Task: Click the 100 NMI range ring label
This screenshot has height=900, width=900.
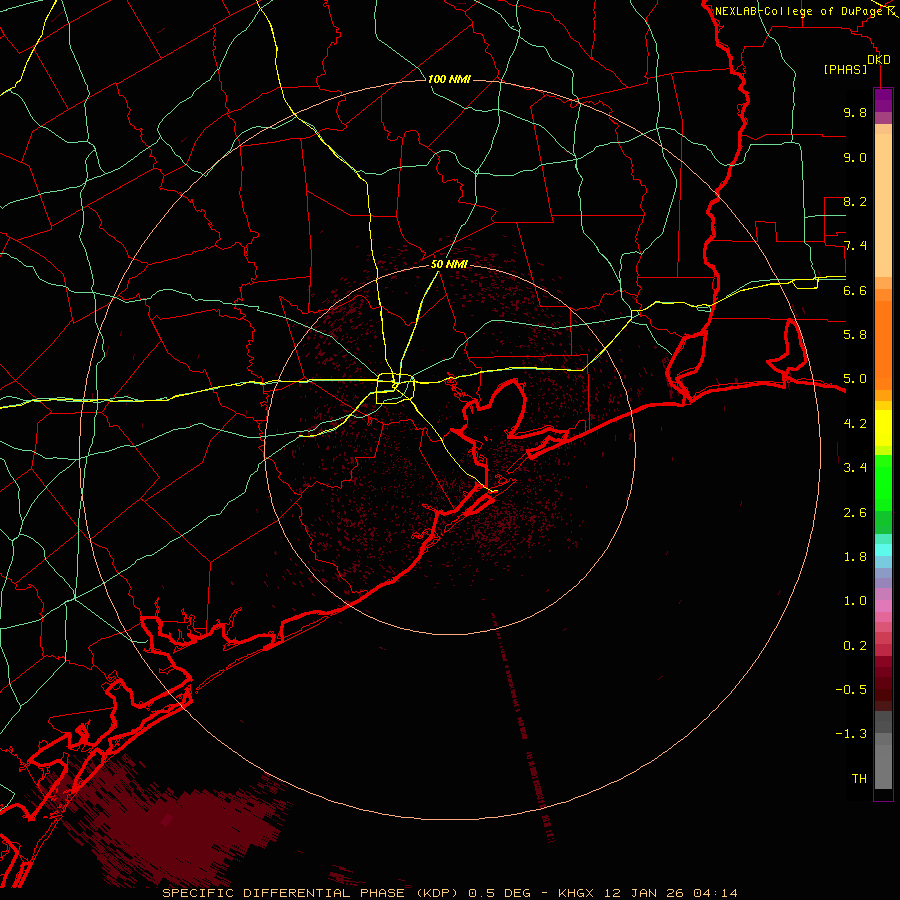Action: coord(449,79)
